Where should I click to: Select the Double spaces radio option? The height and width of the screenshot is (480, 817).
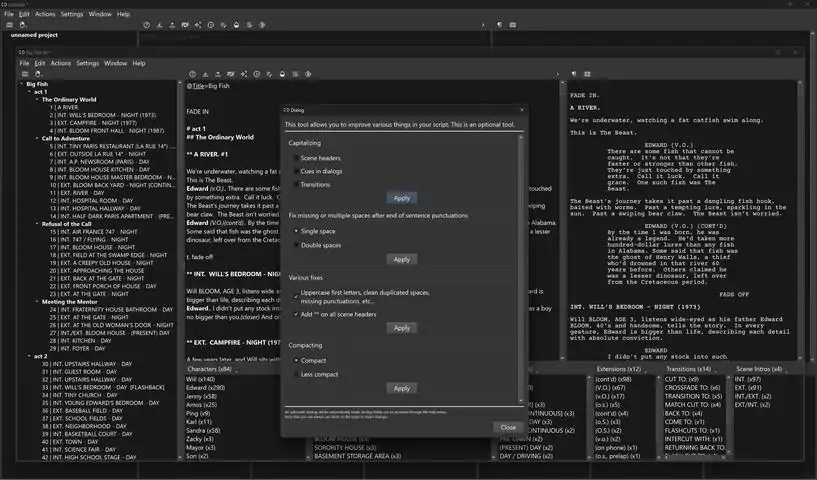296,245
